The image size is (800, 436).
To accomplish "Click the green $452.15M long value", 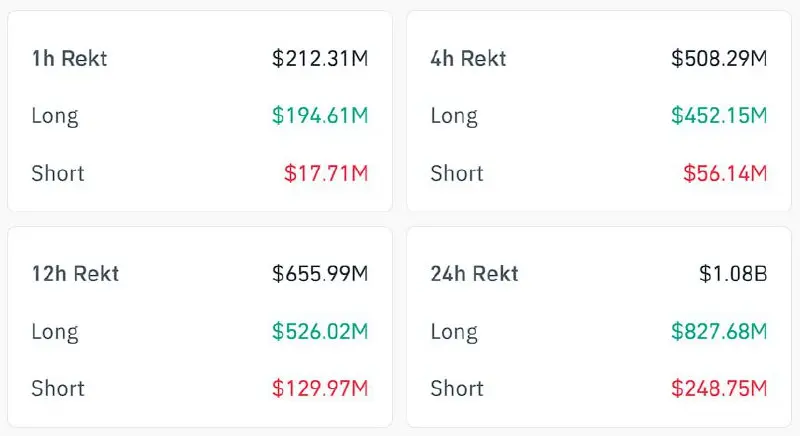I will 719,115.
